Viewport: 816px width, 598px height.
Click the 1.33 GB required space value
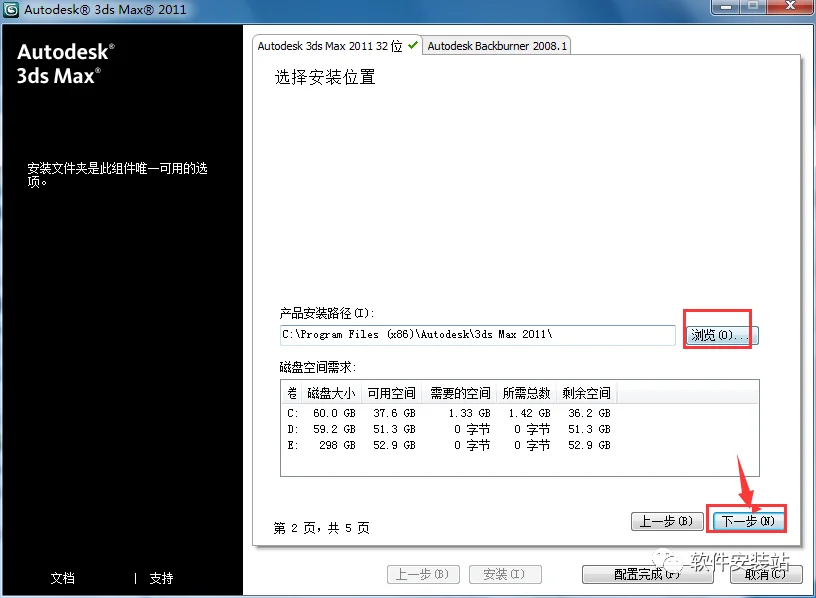coord(469,413)
